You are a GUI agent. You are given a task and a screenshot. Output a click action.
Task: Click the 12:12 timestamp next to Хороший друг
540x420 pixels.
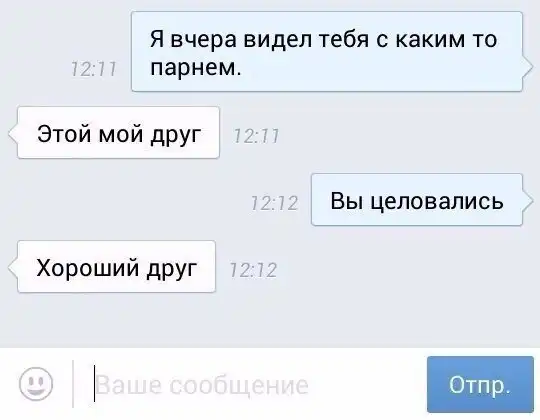coord(253,270)
